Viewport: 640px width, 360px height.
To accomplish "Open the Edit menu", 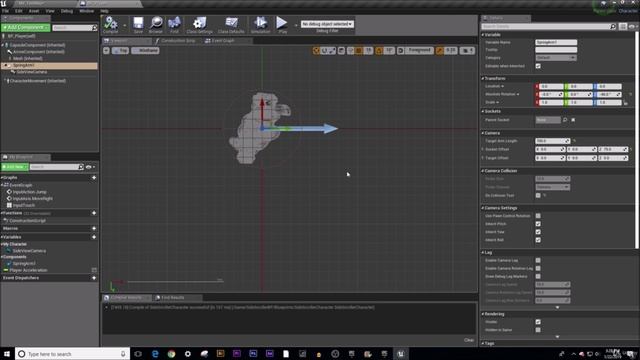I will click(18, 11).
